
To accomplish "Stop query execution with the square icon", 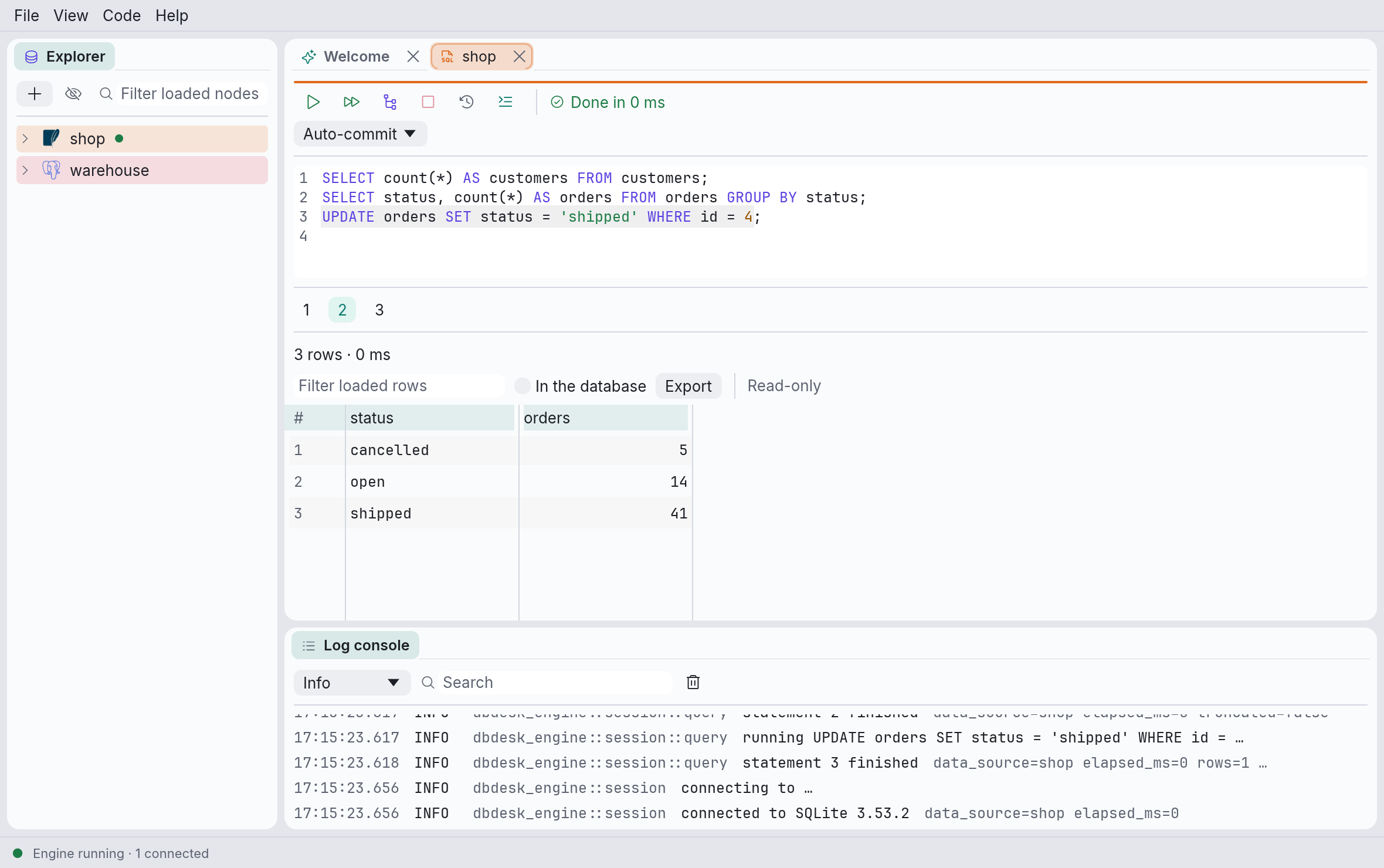I will pyautogui.click(x=428, y=102).
